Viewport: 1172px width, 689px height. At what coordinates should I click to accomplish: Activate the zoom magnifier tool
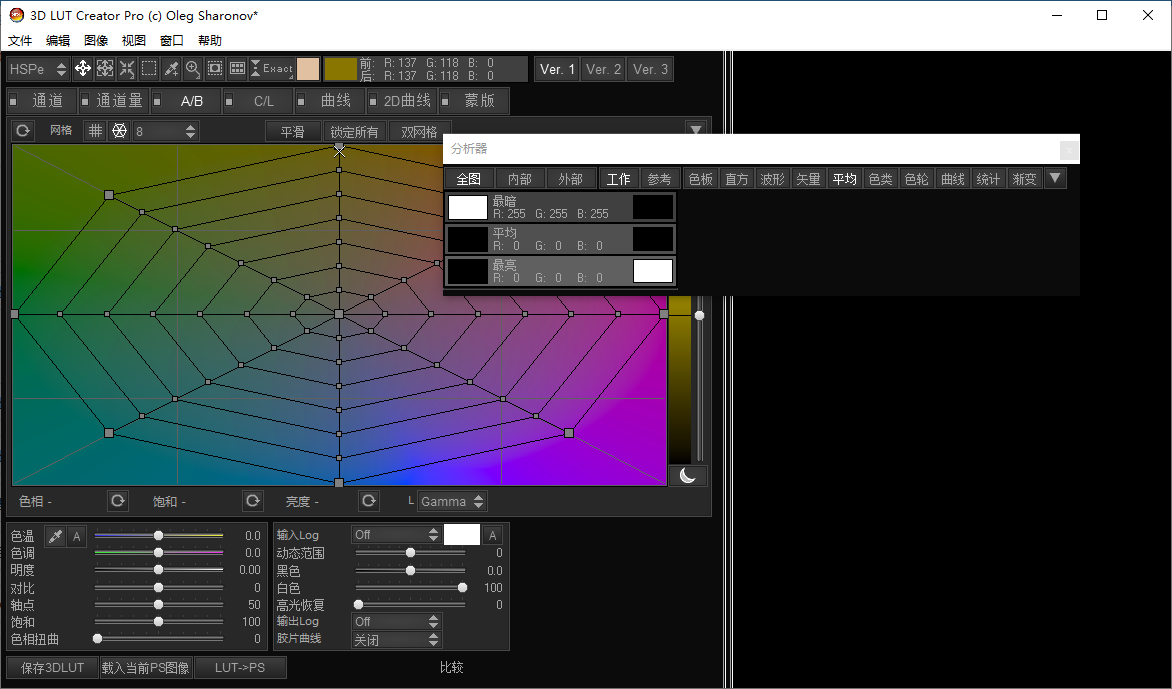(x=193, y=69)
